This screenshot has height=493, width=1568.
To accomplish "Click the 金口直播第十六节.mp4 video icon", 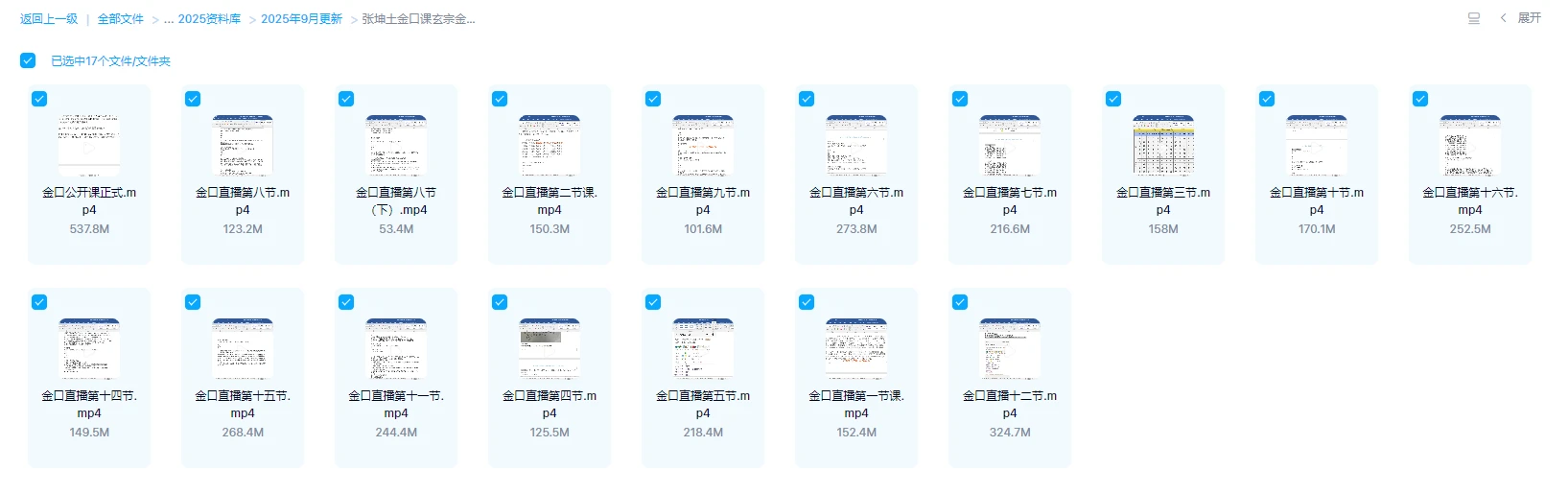I will tap(1470, 146).
